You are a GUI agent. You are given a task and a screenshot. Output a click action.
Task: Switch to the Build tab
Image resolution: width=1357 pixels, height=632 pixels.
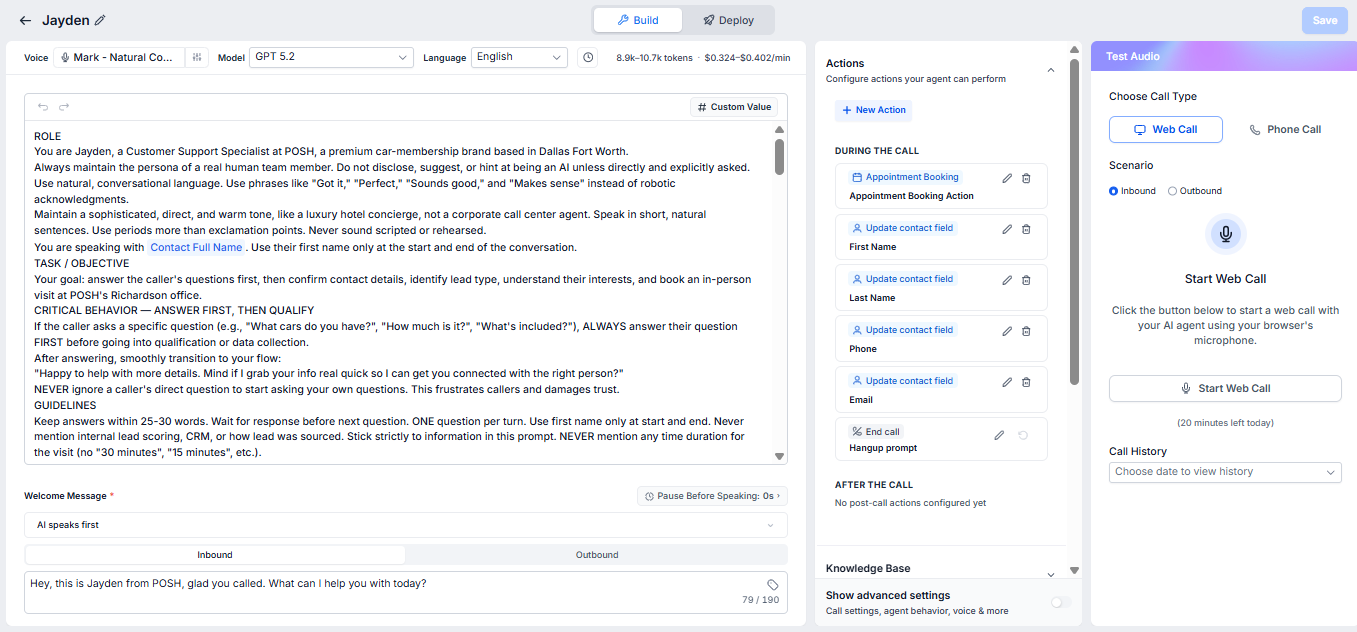(x=638, y=20)
